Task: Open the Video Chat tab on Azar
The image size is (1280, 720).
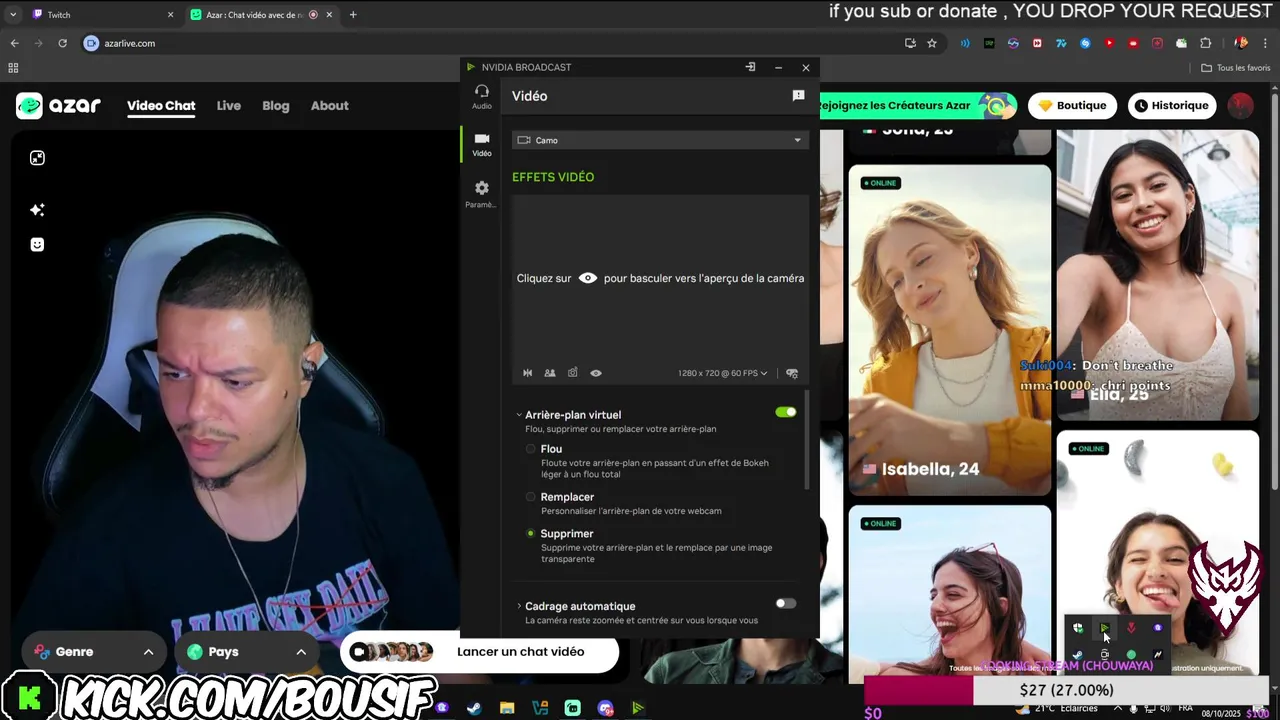Action: 161,106
